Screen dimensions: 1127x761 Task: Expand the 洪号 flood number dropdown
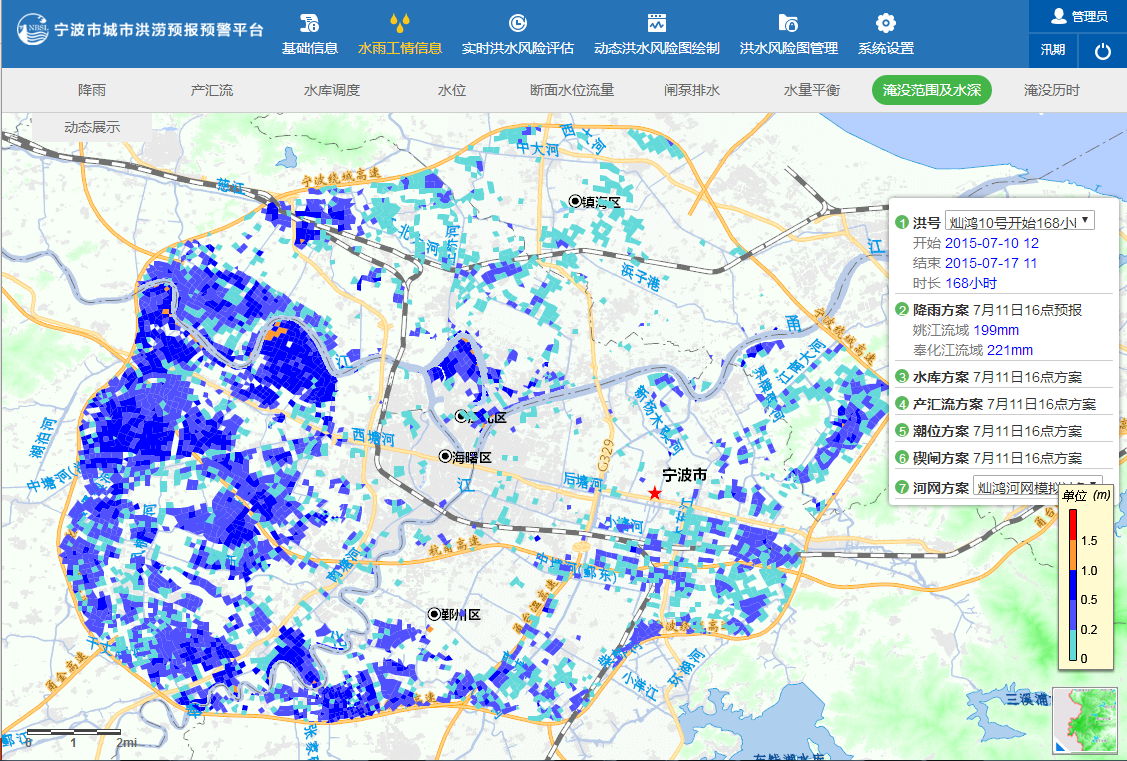(1020, 221)
